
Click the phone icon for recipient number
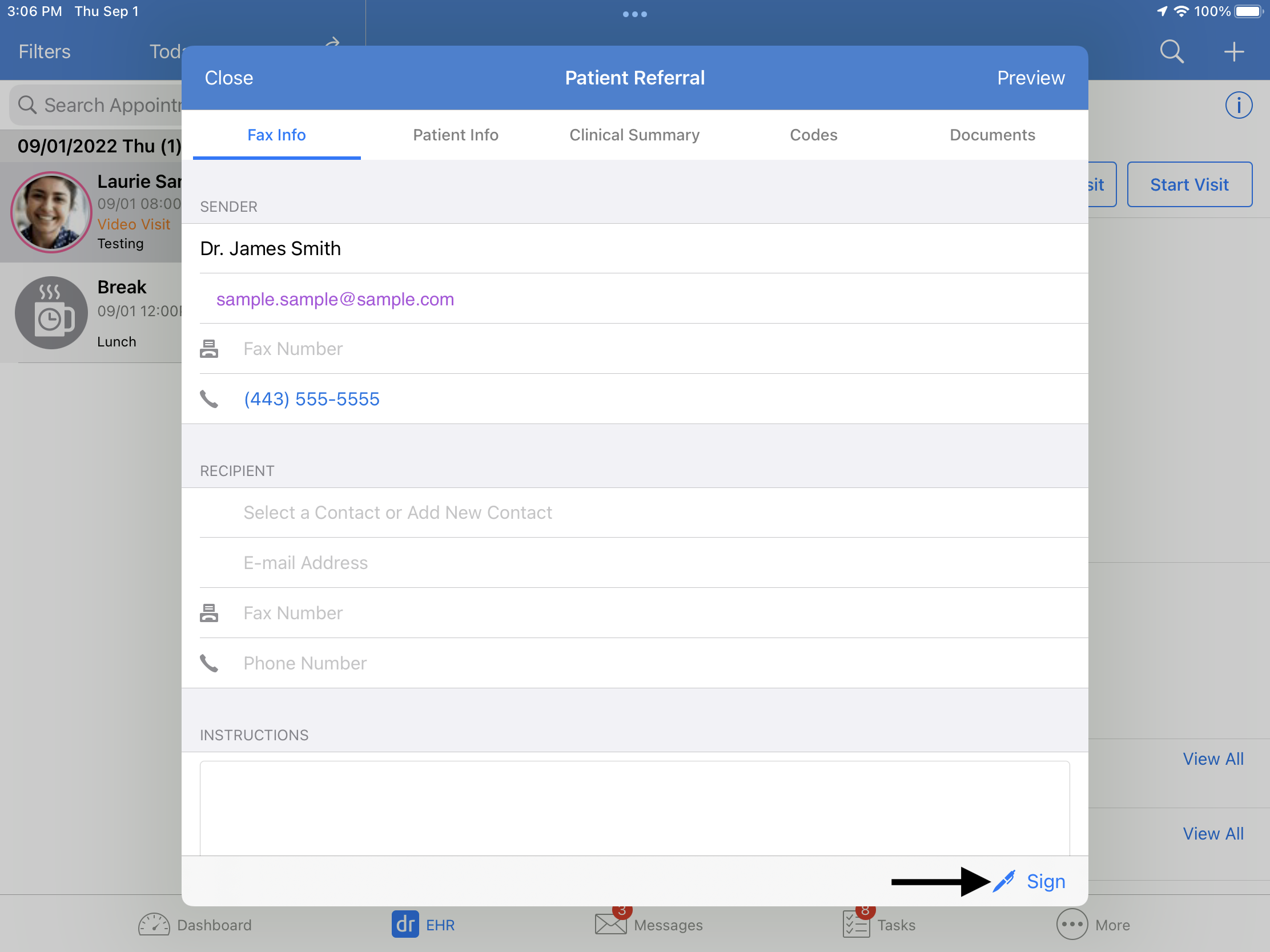click(x=211, y=662)
